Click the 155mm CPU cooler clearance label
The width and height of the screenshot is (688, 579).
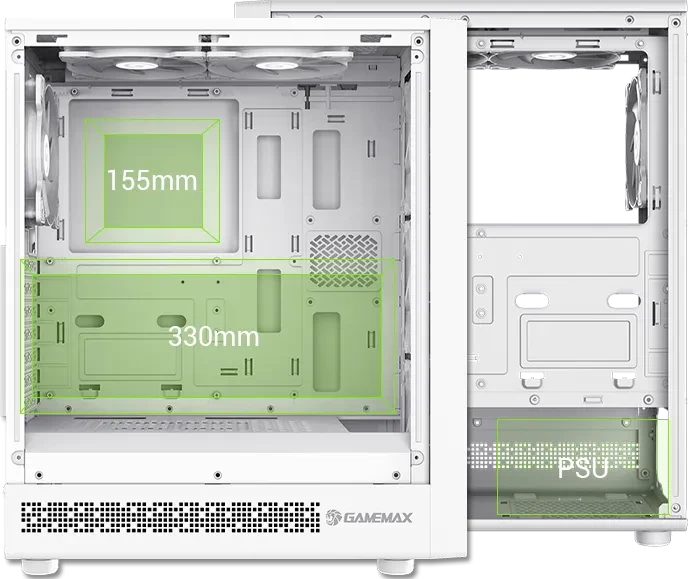152,180
